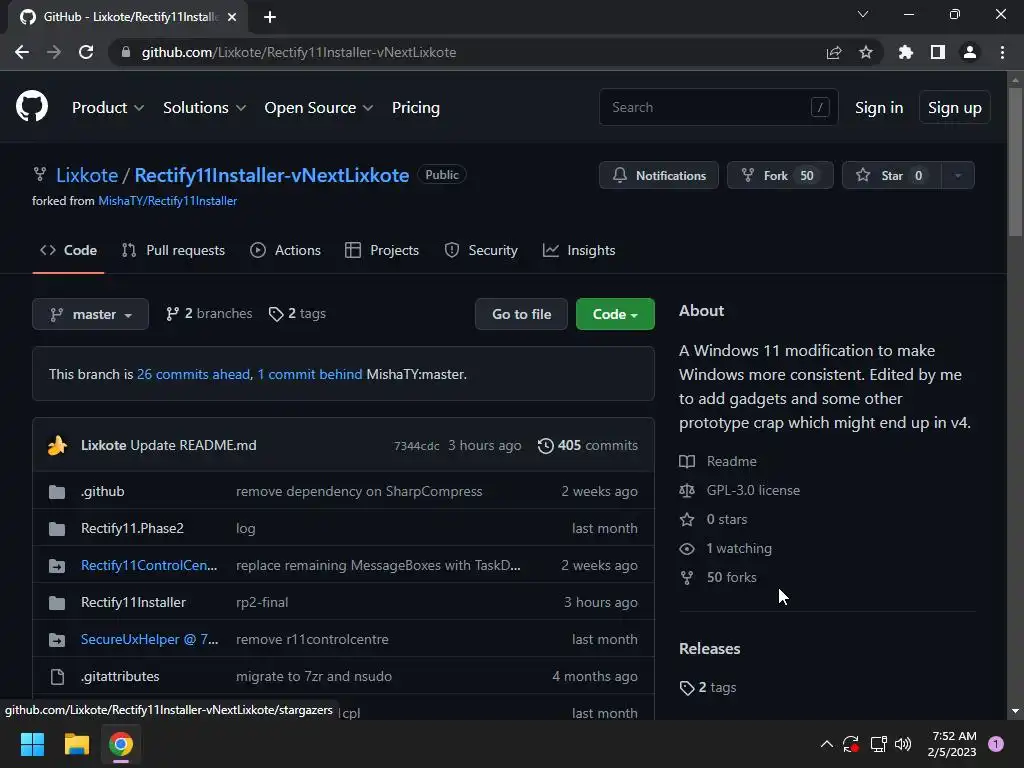
Task: Click the browser address bar URL
Action: [x=298, y=52]
